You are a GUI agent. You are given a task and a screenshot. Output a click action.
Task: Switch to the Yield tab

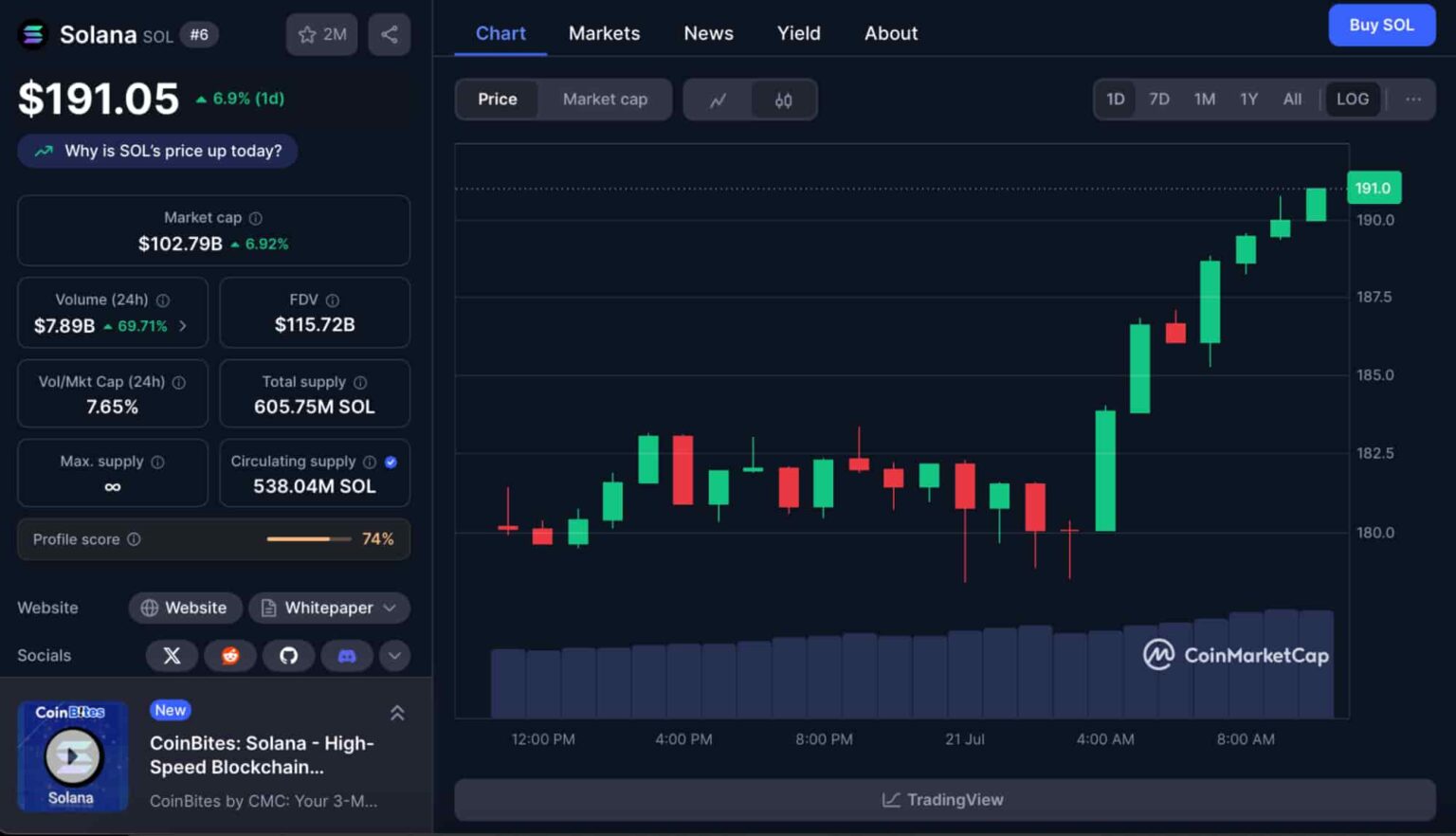click(798, 33)
